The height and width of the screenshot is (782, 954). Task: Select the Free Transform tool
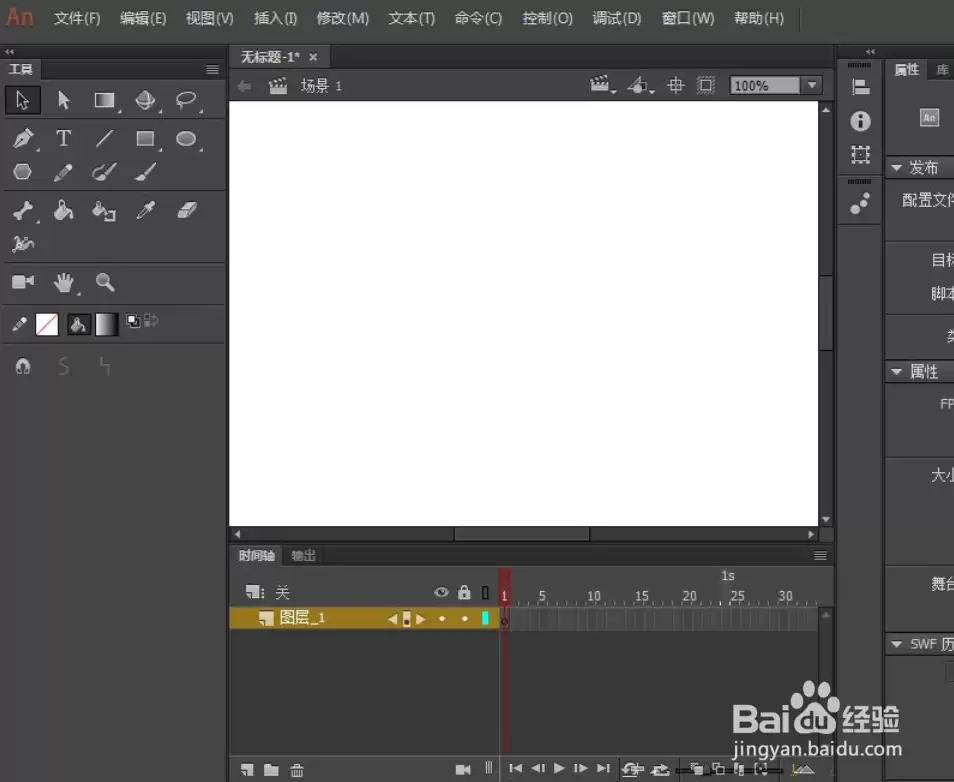[x=105, y=100]
